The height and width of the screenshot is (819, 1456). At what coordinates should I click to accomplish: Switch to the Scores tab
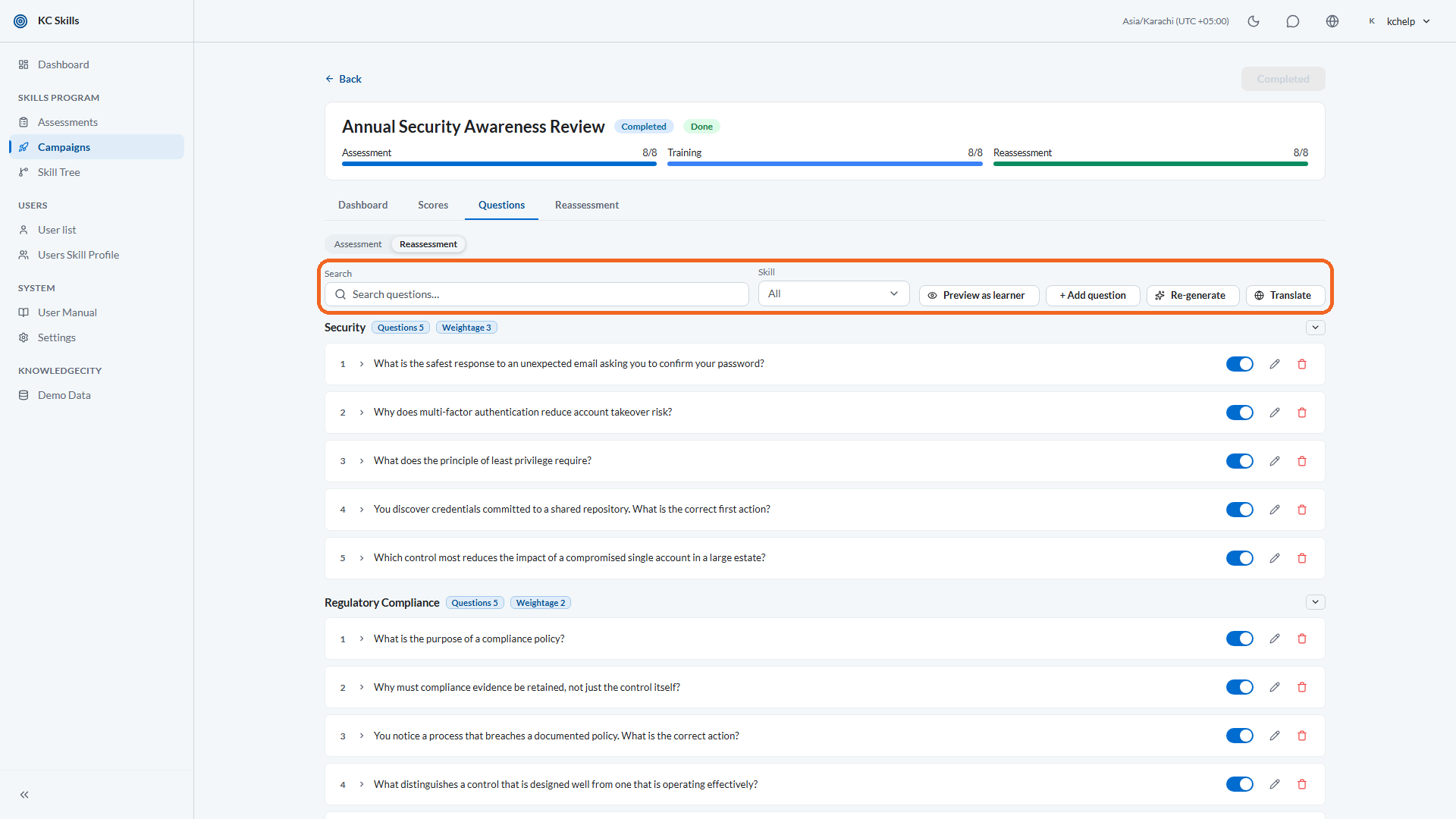click(433, 205)
